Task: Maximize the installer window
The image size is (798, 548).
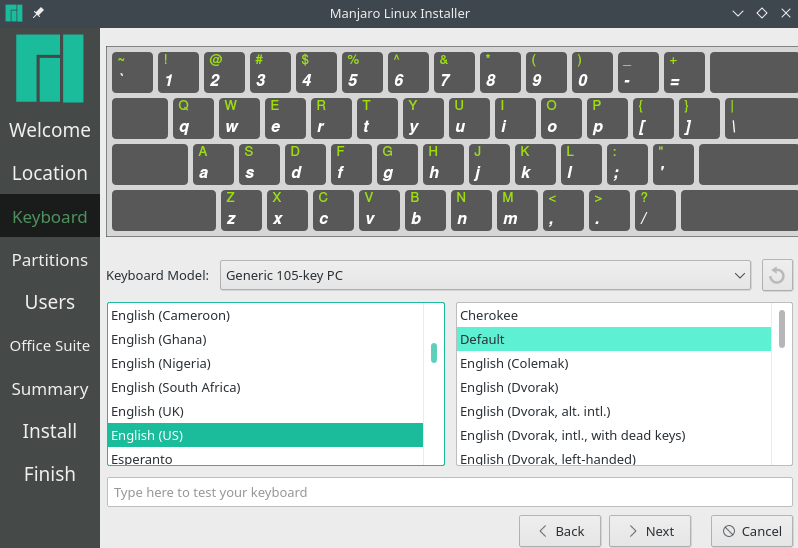Action: [762, 13]
